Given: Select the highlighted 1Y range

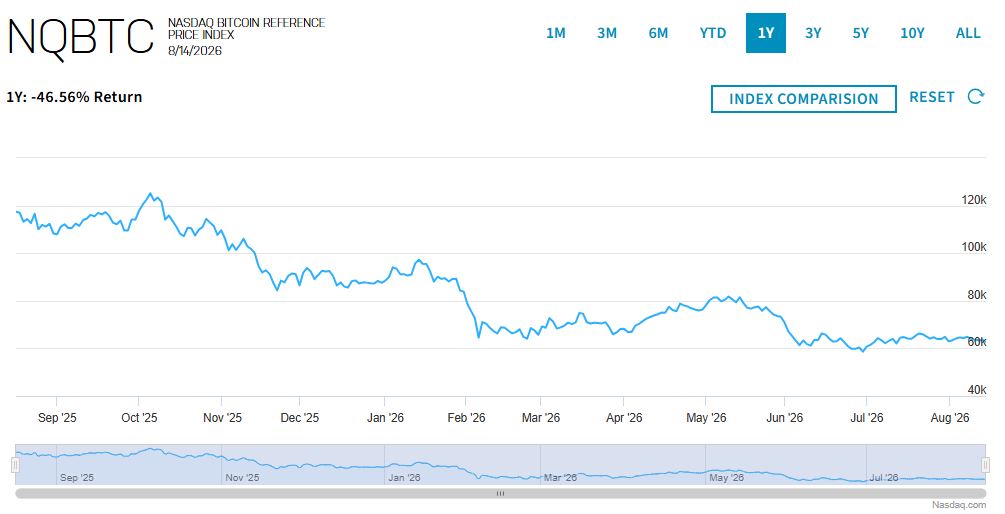Looking at the screenshot, I should 765,33.
